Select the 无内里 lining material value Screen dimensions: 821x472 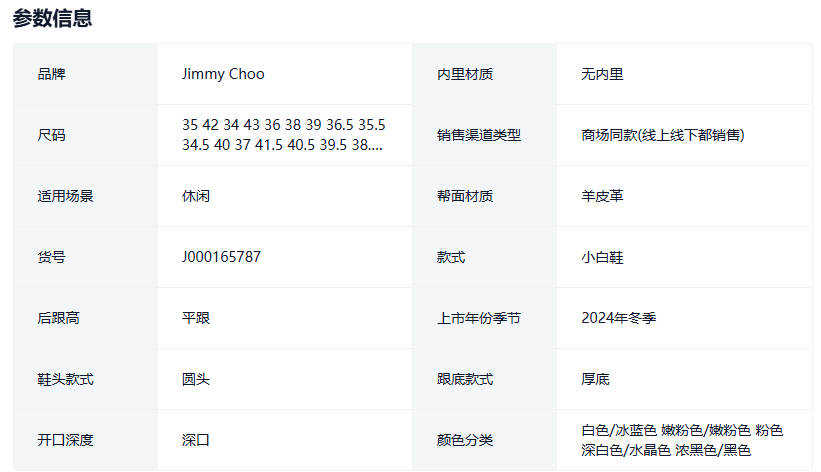point(602,74)
